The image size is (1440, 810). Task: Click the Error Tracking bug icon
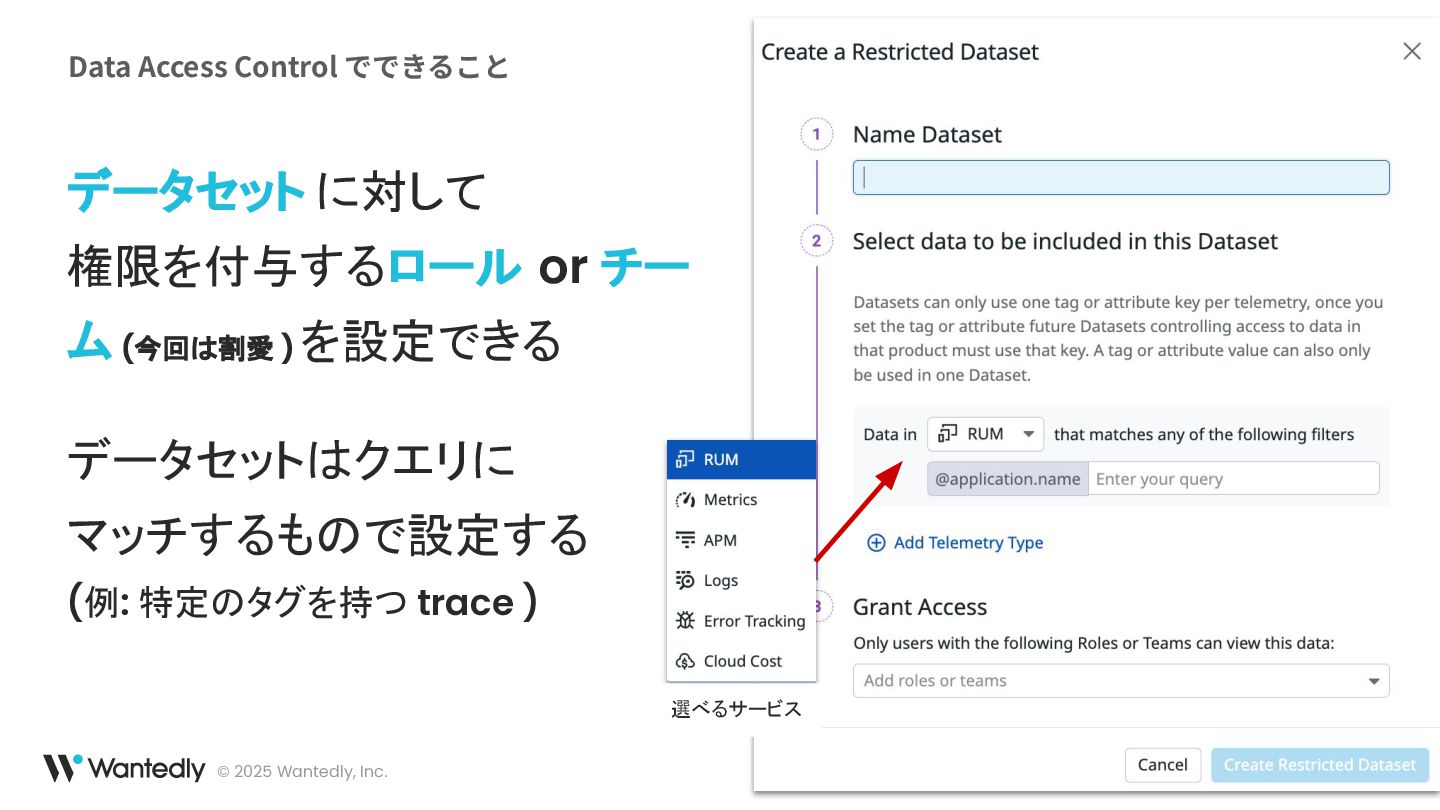point(685,621)
